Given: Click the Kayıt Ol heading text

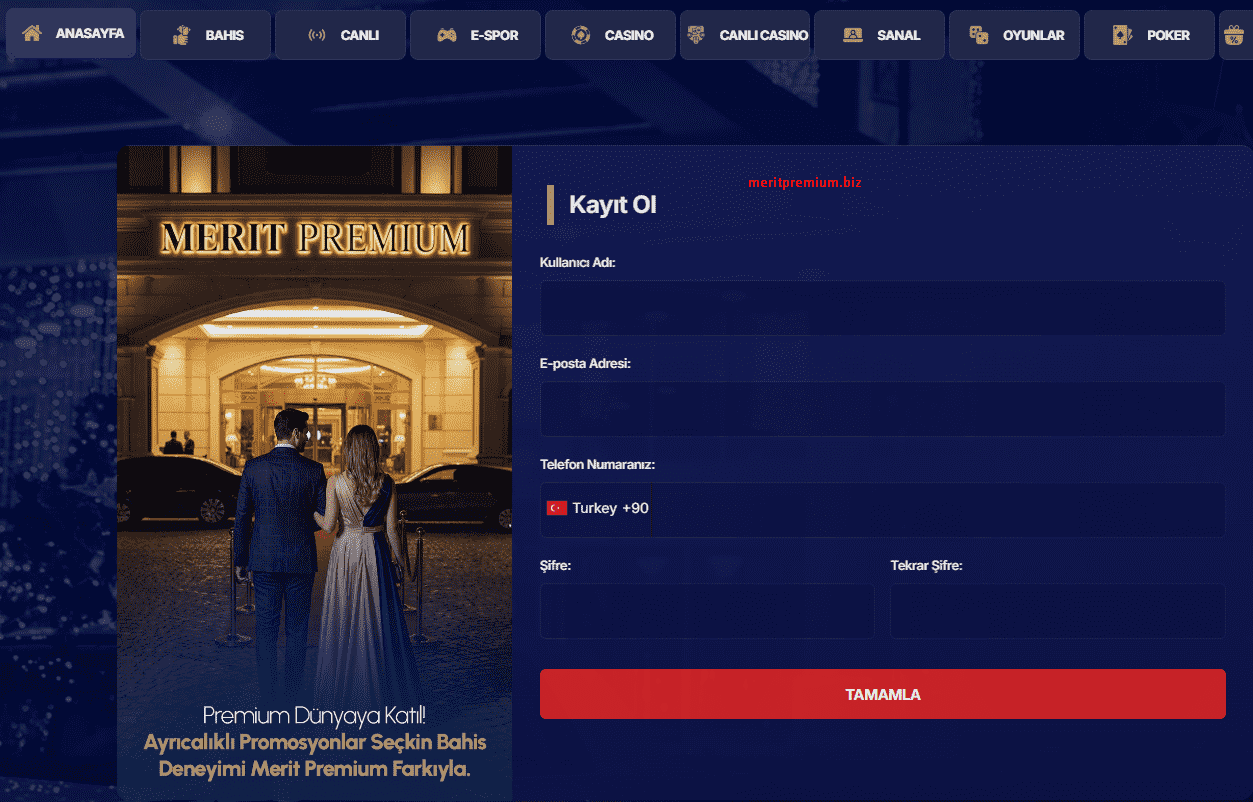Looking at the screenshot, I should point(613,204).
